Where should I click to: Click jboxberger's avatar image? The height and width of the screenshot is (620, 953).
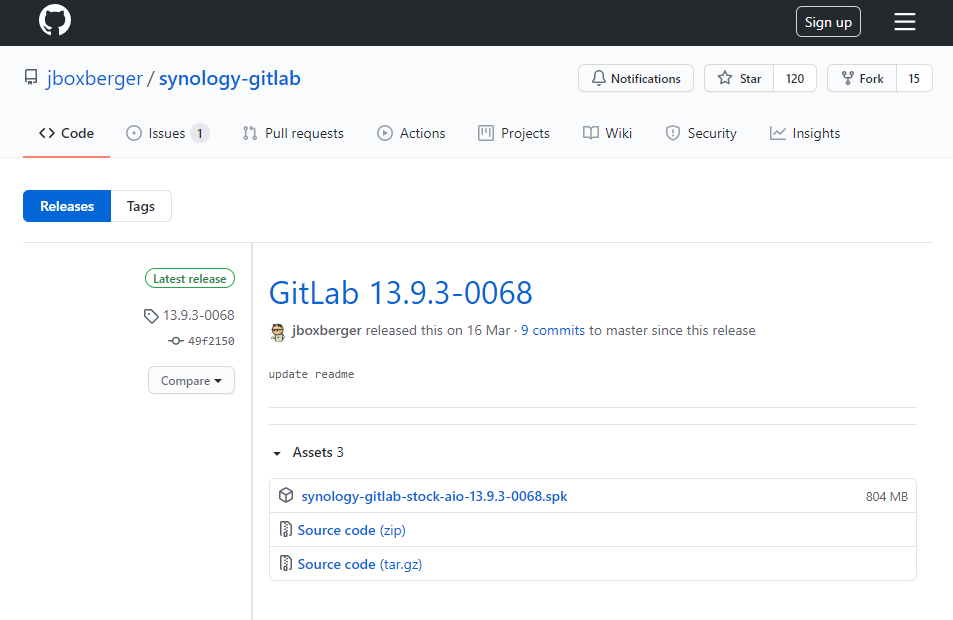point(278,332)
